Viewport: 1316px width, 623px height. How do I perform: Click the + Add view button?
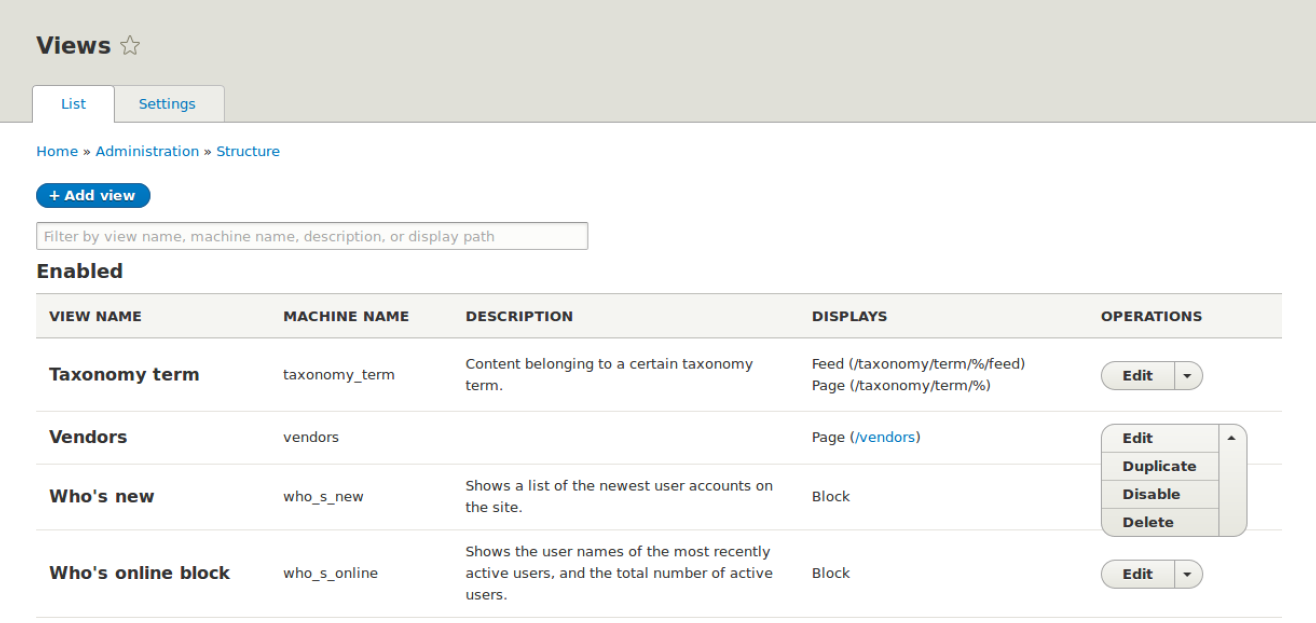(x=93, y=195)
